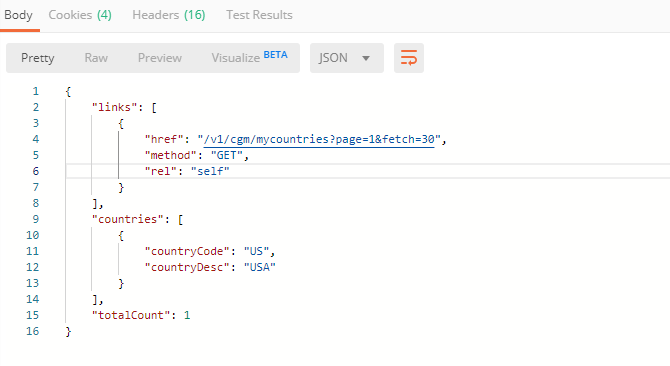The width and height of the screenshot is (670, 366).
Task: Click the "US" value on line 11
Action: coord(256,251)
